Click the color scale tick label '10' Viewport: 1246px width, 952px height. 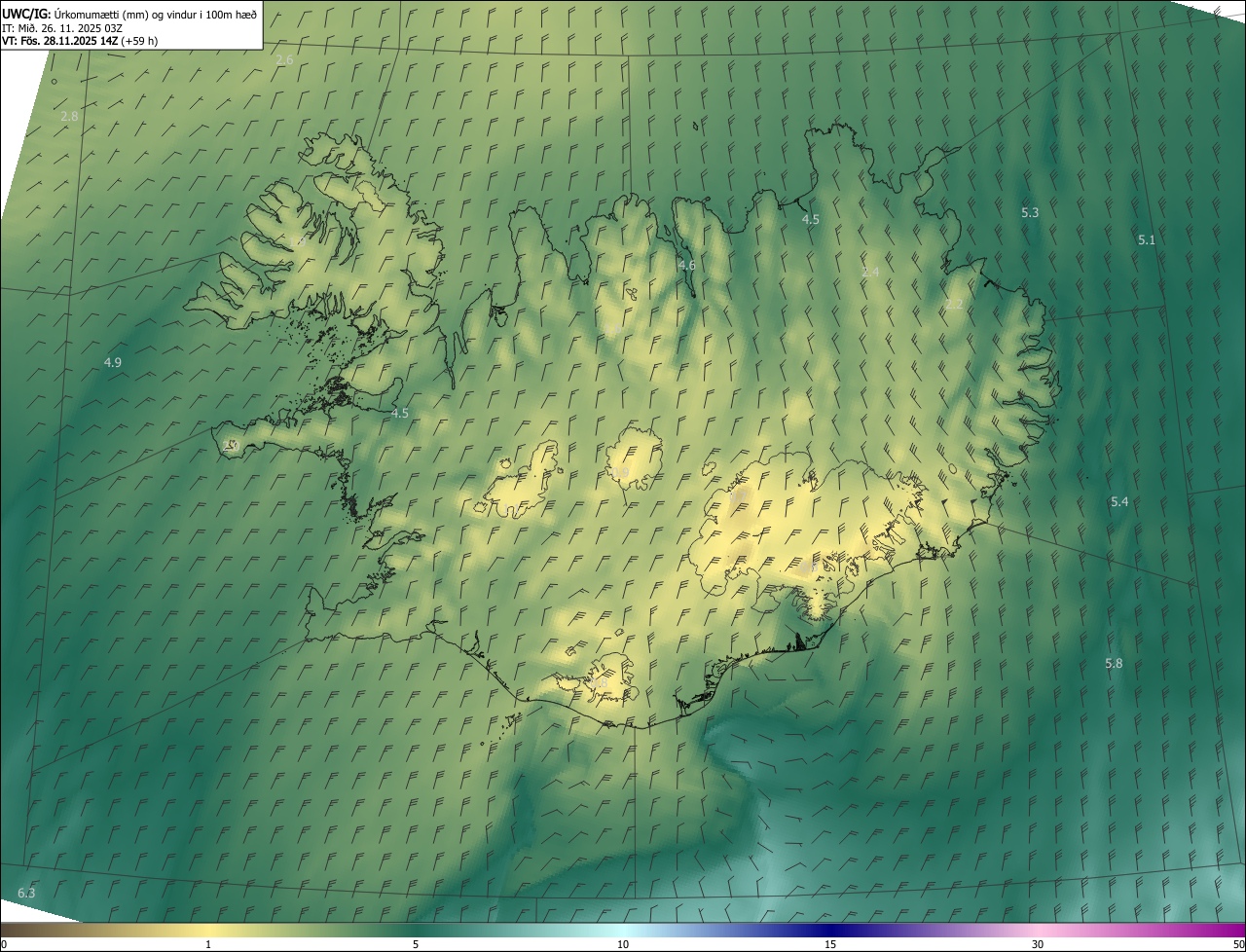(623, 944)
